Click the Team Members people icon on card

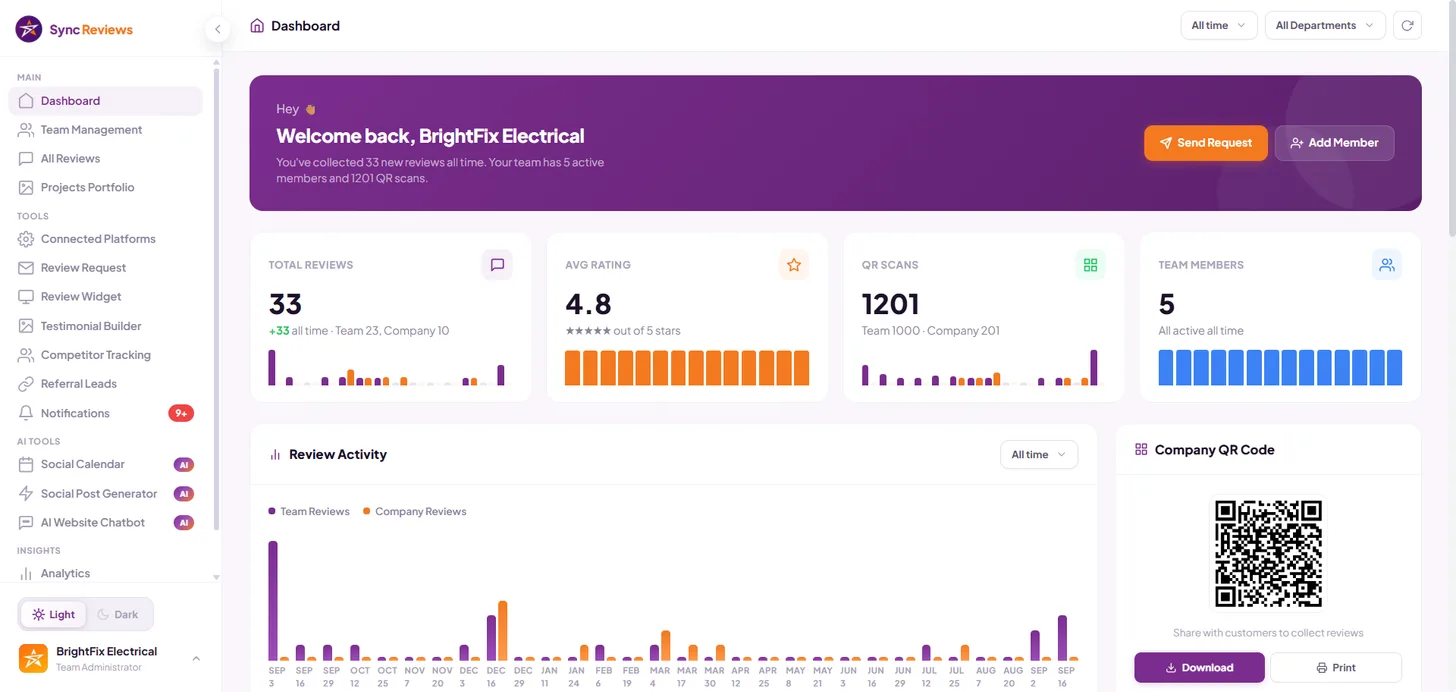(1387, 265)
